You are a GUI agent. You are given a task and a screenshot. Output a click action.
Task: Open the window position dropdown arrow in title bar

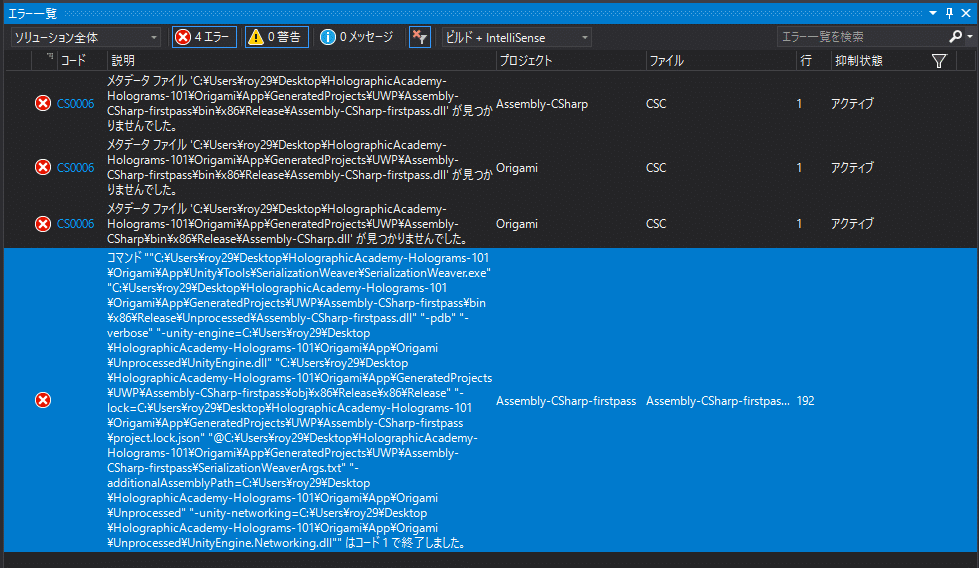[933, 13]
